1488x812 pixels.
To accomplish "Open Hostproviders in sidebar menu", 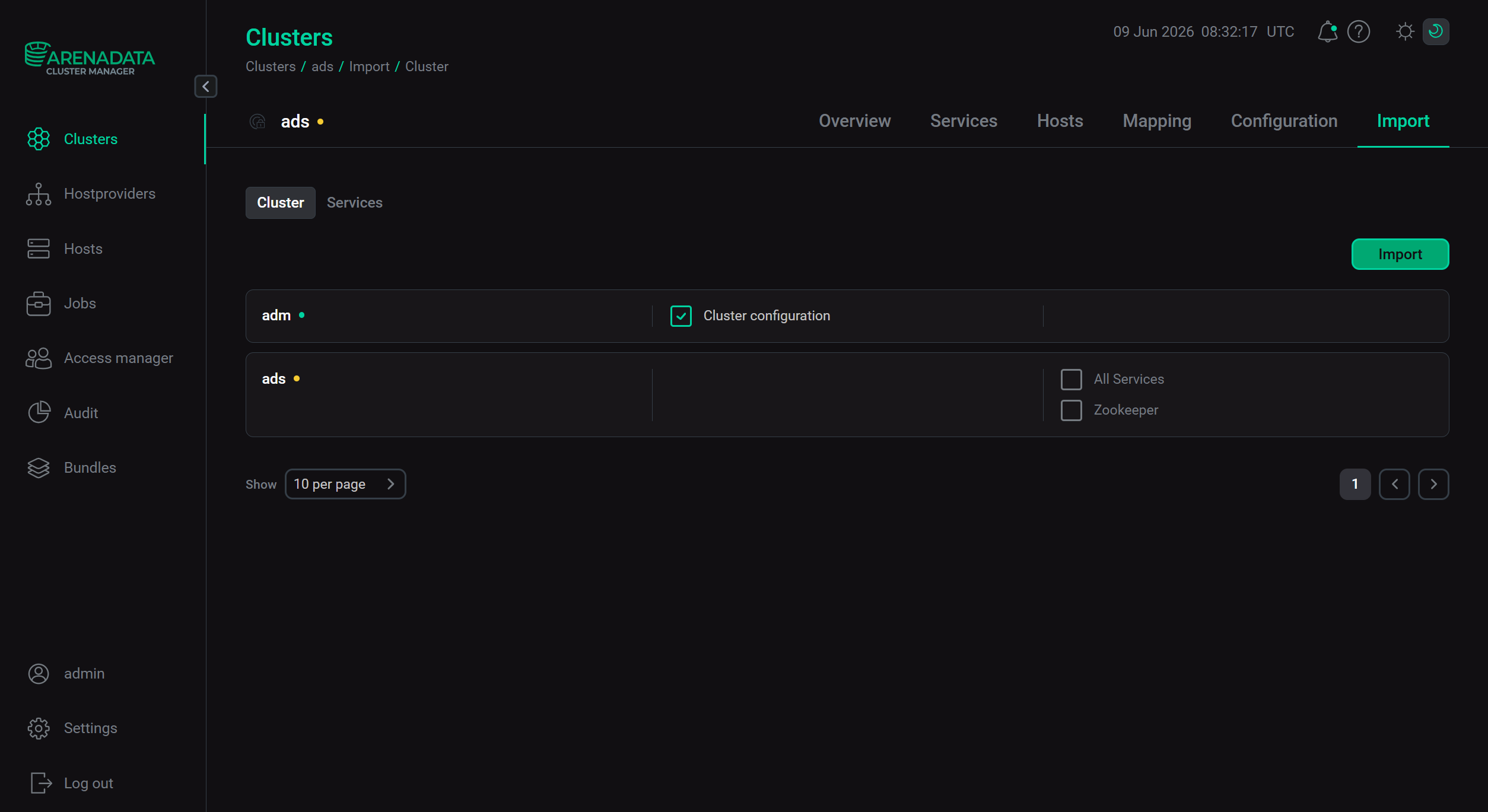I will pos(110,194).
